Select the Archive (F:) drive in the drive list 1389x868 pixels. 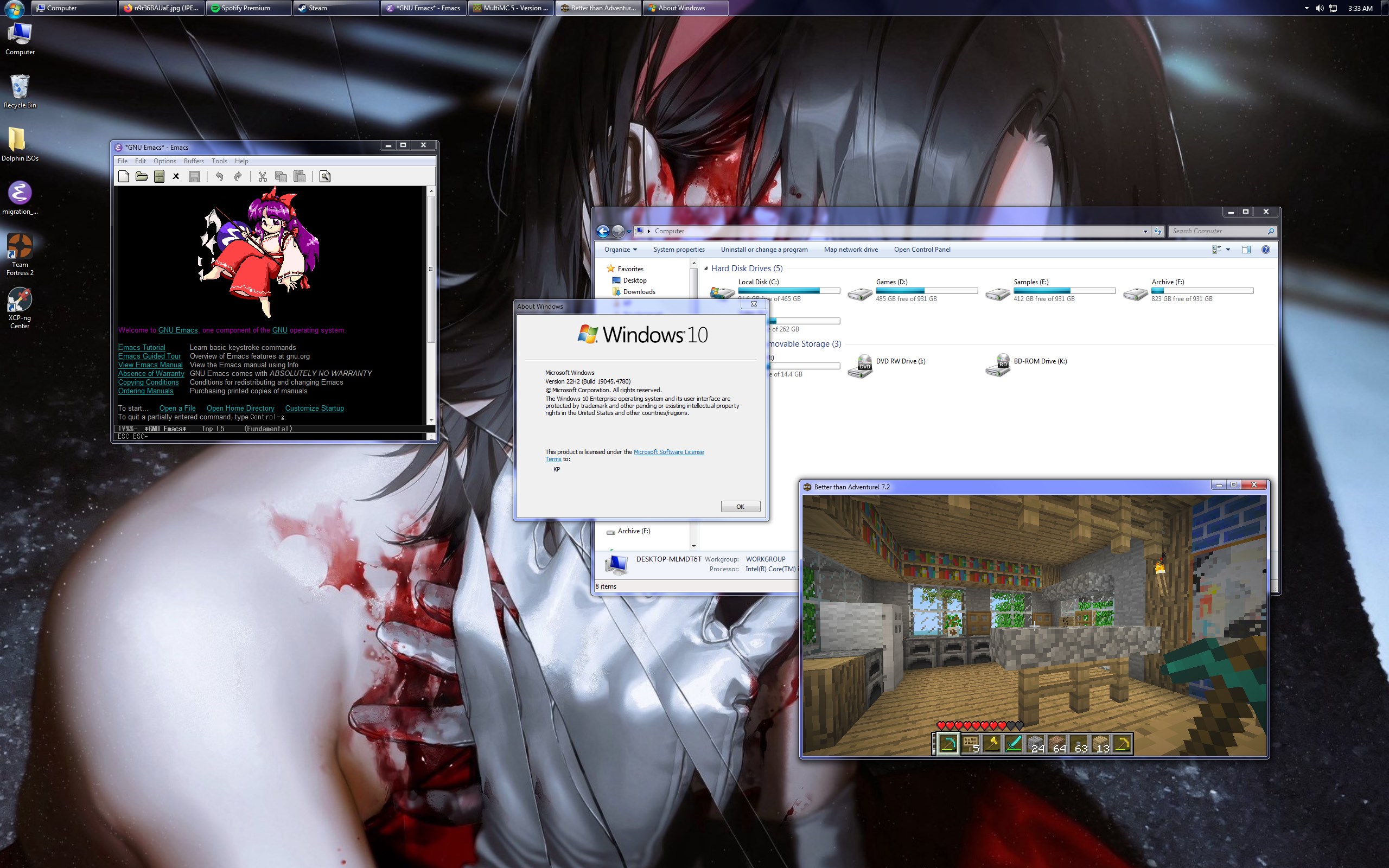pos(1188,290)
